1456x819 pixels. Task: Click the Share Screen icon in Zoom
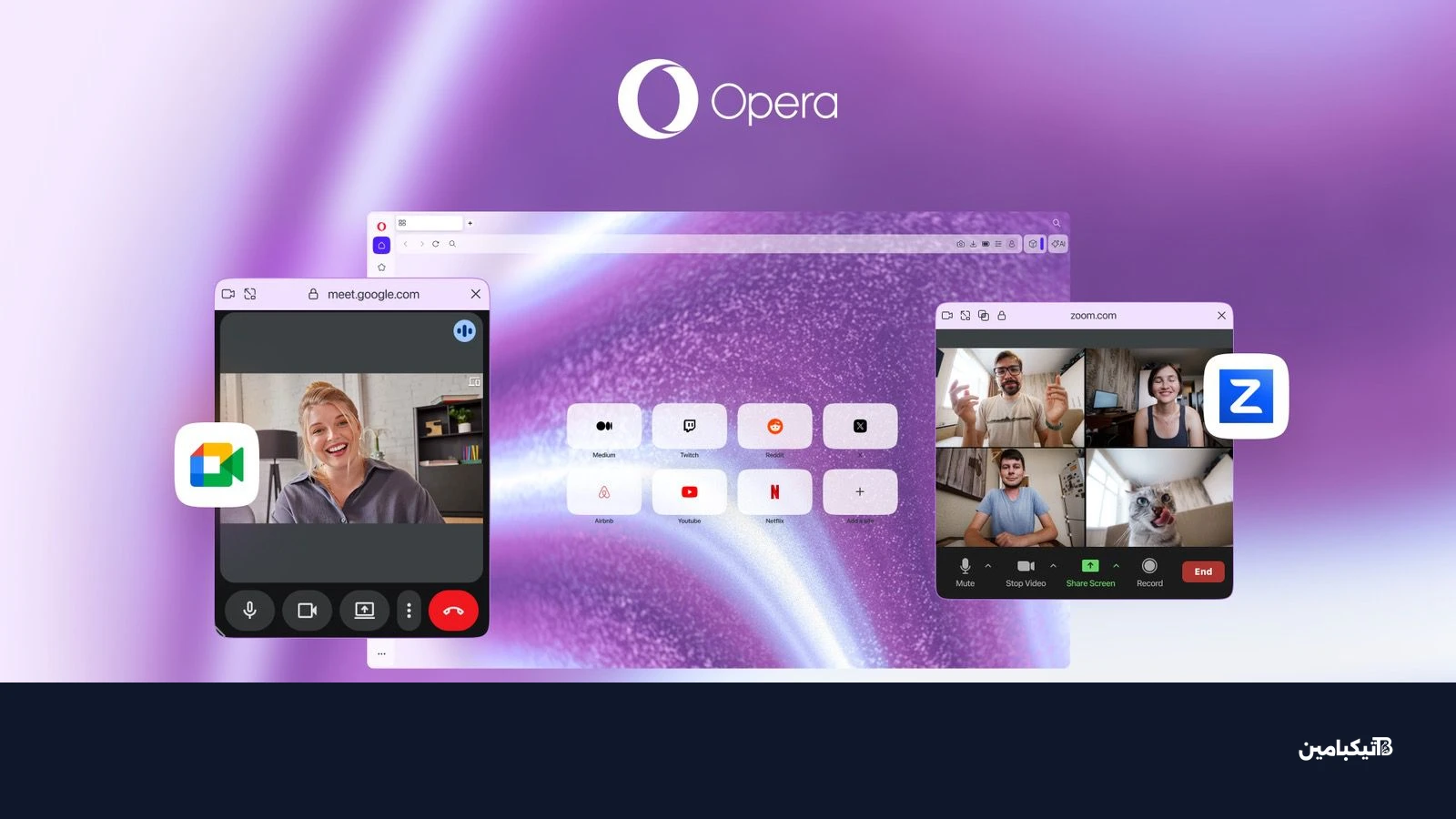coord(1089,566)
